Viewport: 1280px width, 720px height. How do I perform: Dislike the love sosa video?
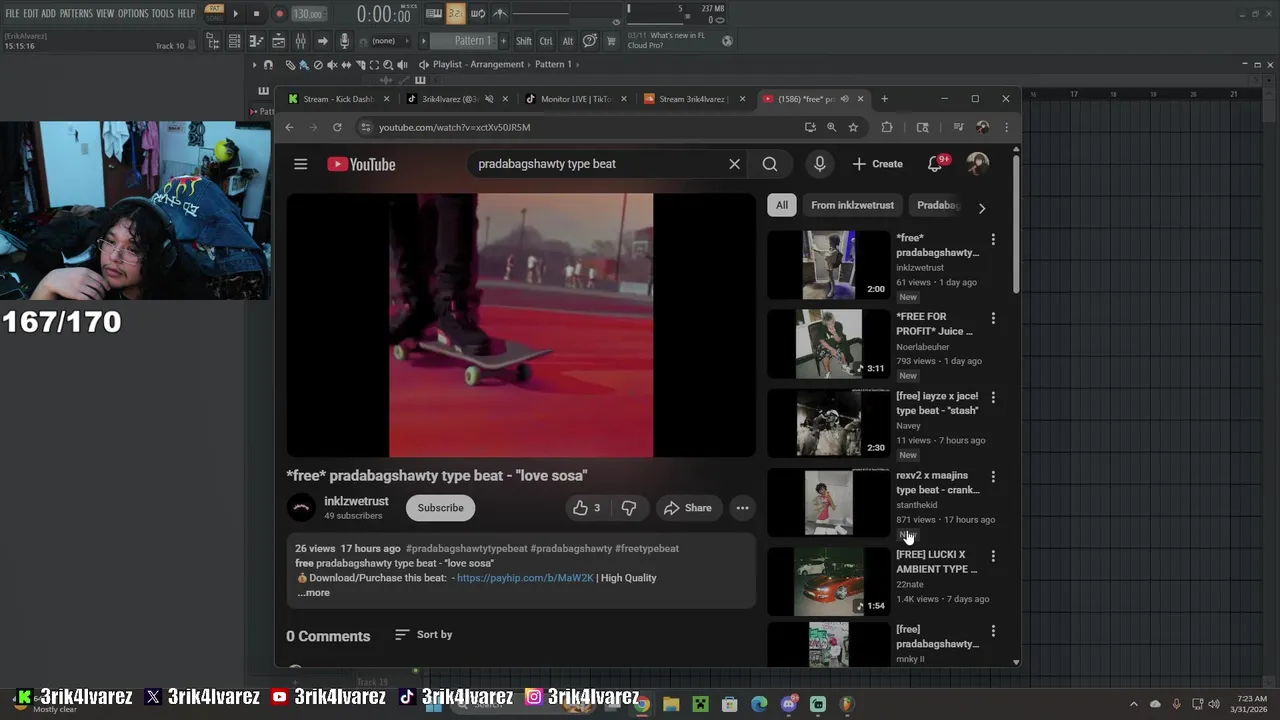tap(628, 508)
